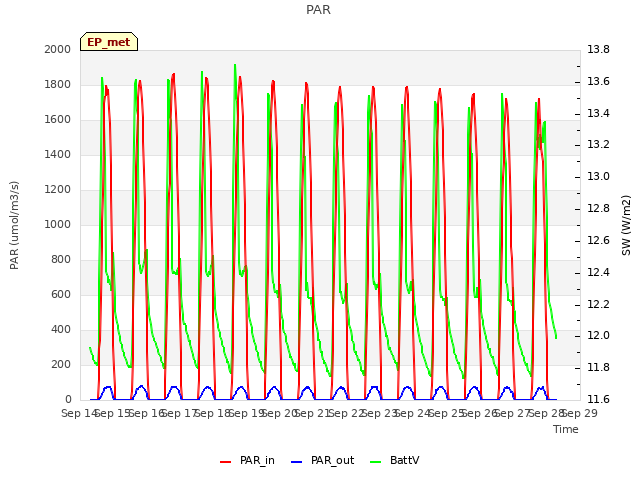Click the 13.2 right axis tick label
Screen dimensions: 640x480
(598, 144)
